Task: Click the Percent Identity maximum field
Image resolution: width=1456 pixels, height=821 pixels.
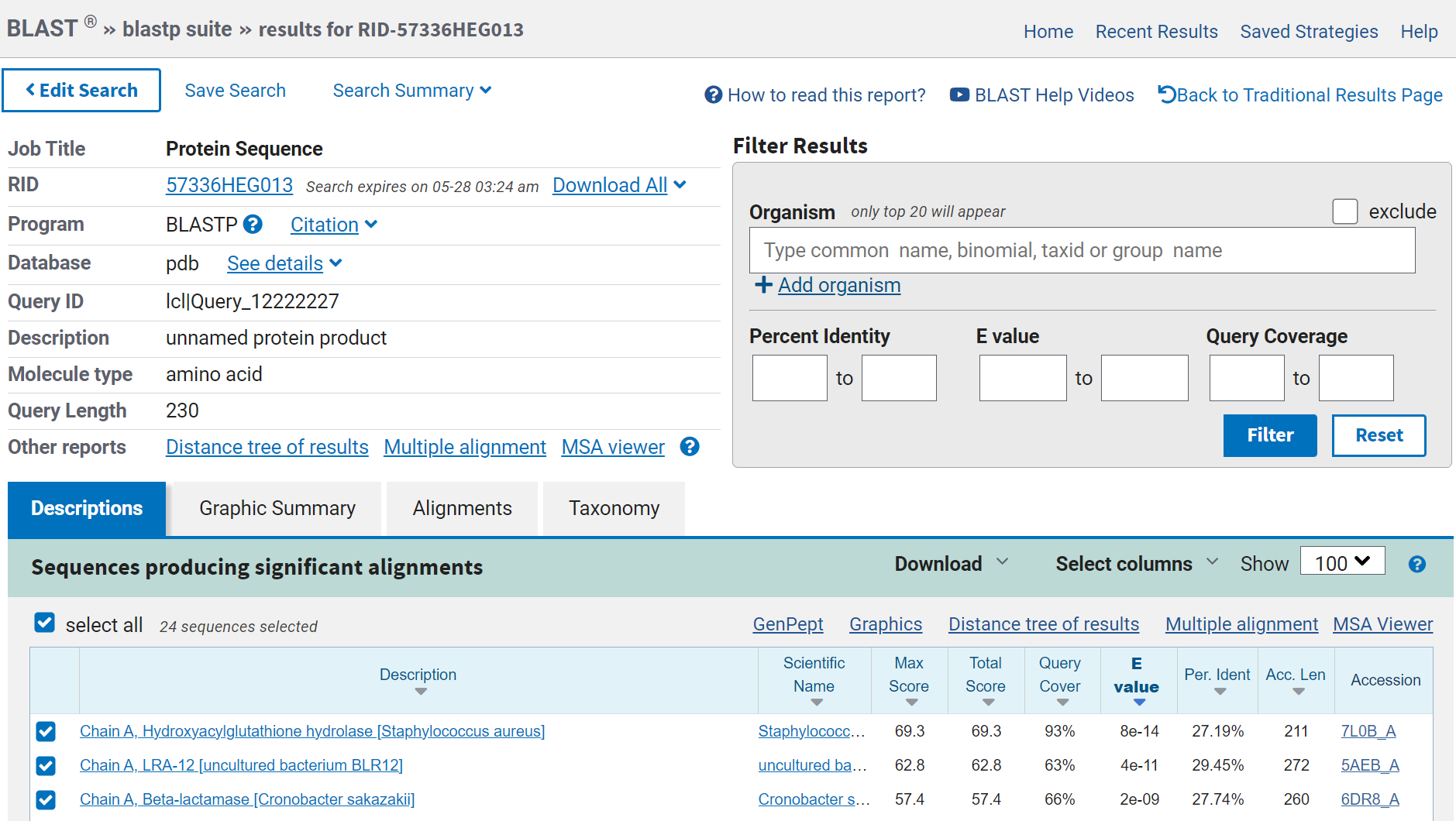Action: [899, 378]
